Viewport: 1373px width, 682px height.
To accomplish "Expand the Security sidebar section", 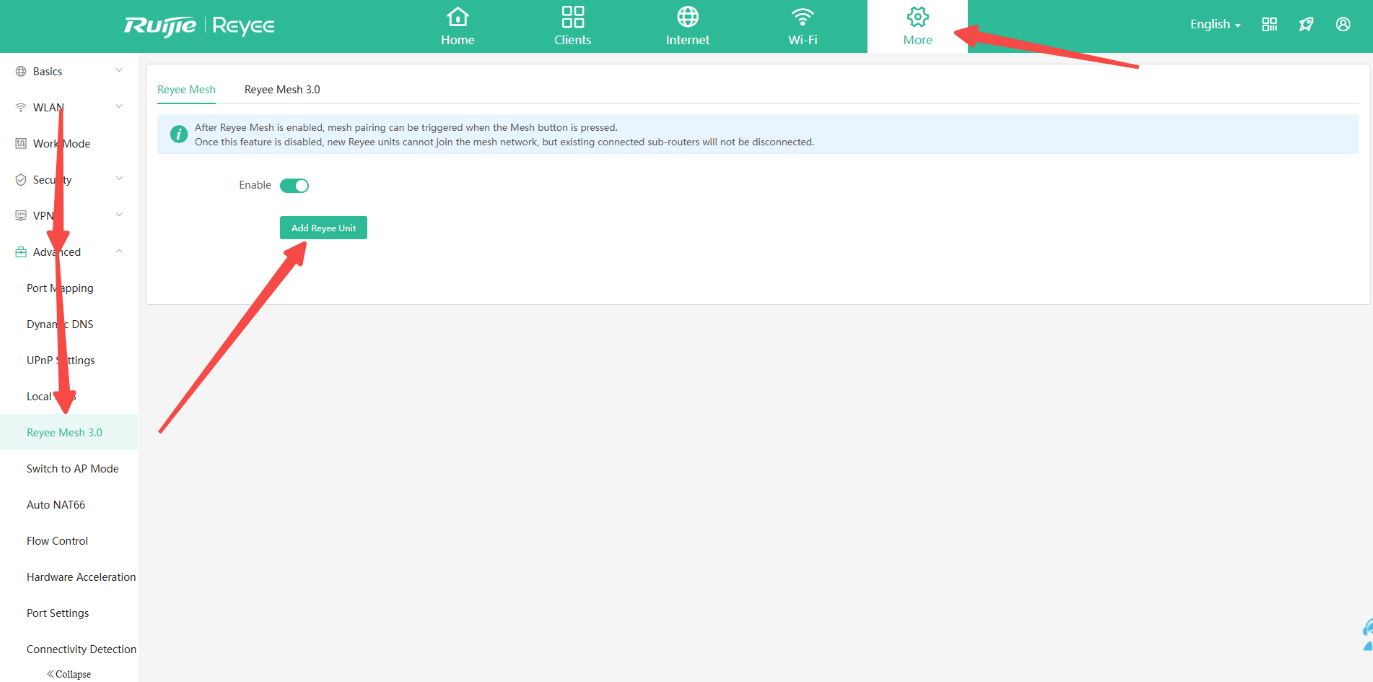I will (x=69, y=179).
